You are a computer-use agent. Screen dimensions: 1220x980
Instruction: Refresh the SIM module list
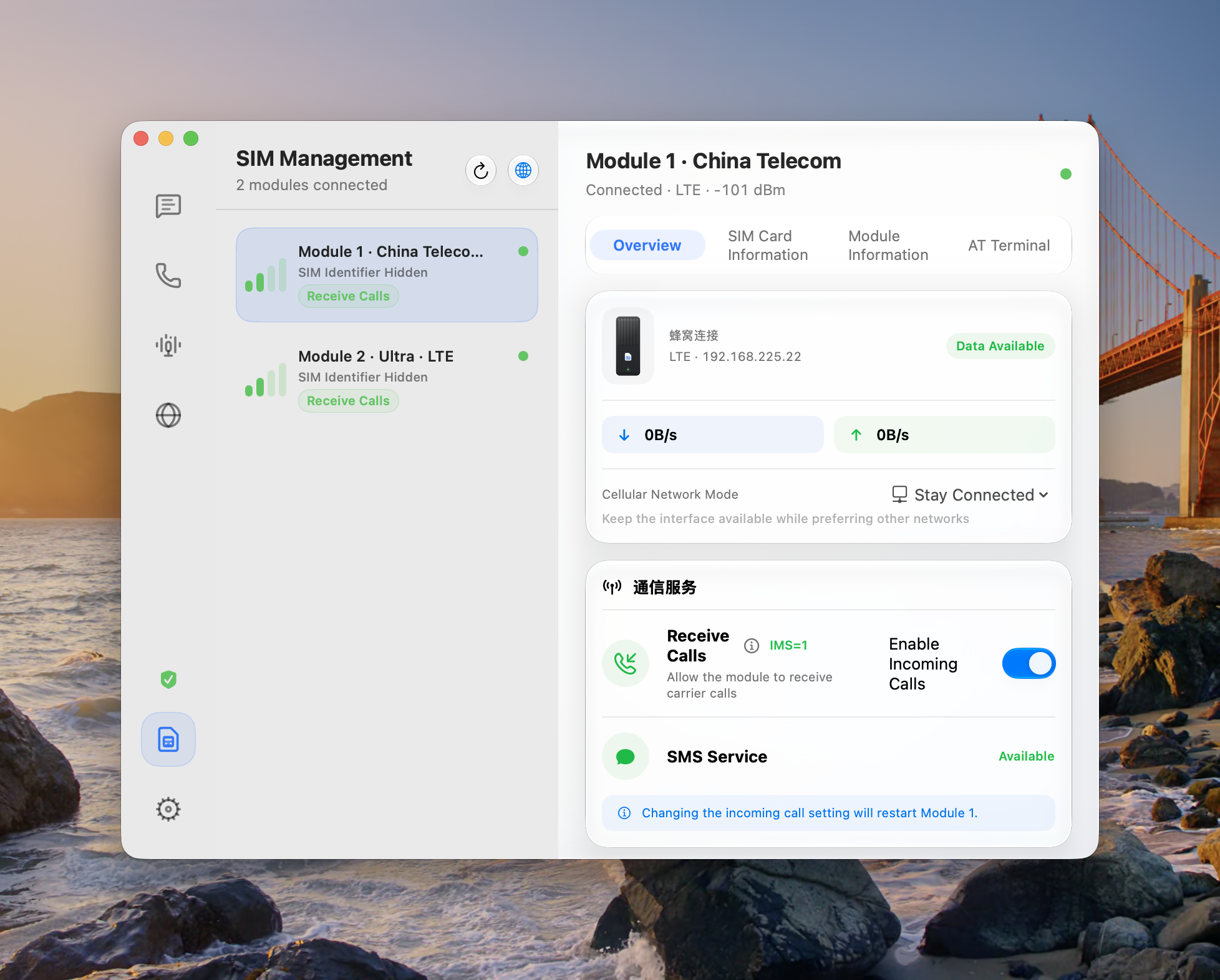tap(480, 170)
